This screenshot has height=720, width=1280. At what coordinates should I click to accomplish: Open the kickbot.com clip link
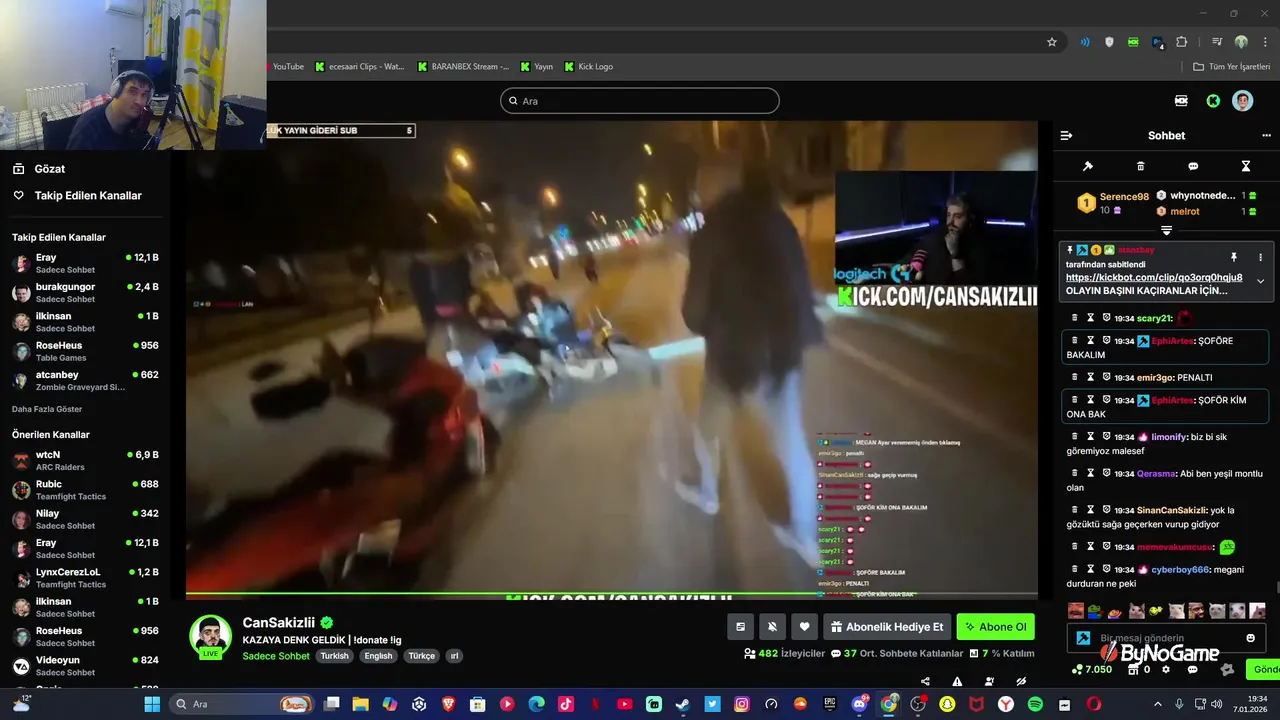tap(1154, 278)
